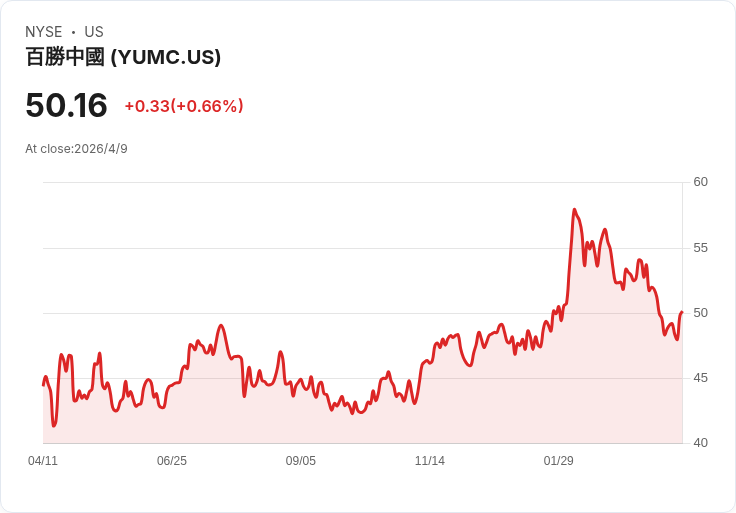Click the 40 price axis label
Screen dimensions: 736x513
tap(700, 443)
